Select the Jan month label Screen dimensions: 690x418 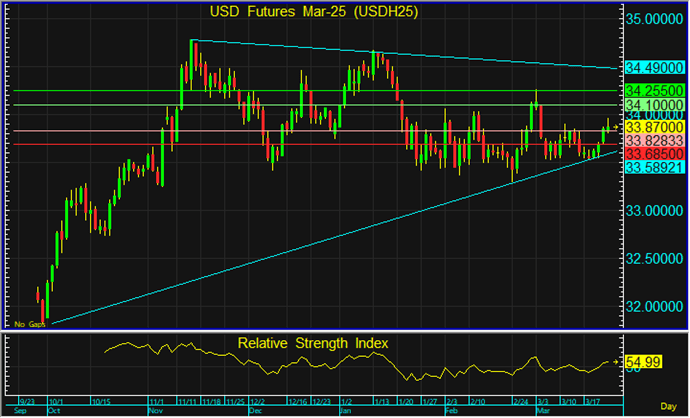(x=346, y=410)
